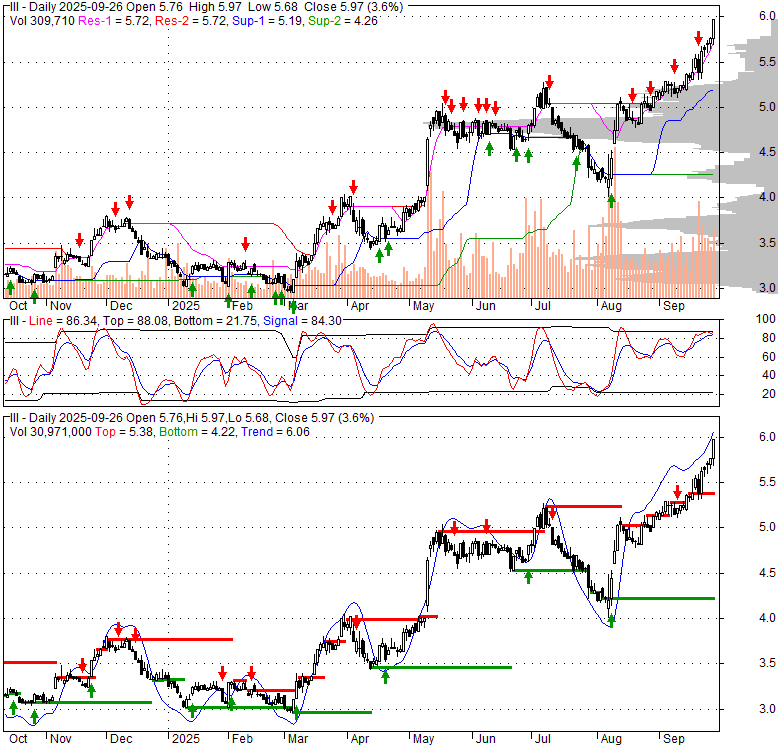780x745 pixels.
Task: Click the 'Vol 30,971,000' label in bottom chart
Action: 51,432
